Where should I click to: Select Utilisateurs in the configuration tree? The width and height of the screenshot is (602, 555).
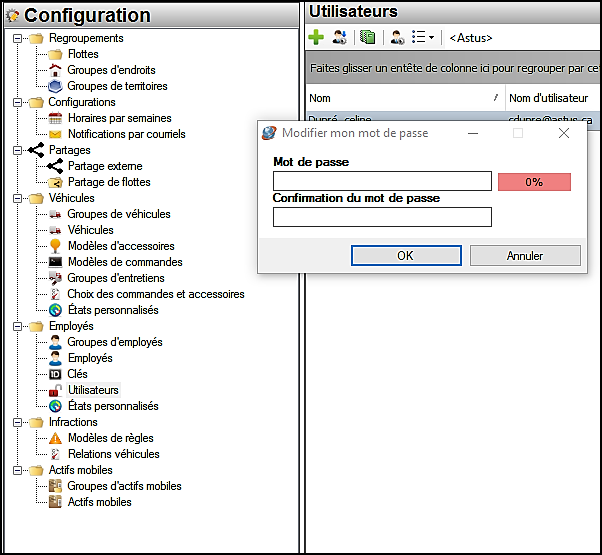(x=92, y=390)
